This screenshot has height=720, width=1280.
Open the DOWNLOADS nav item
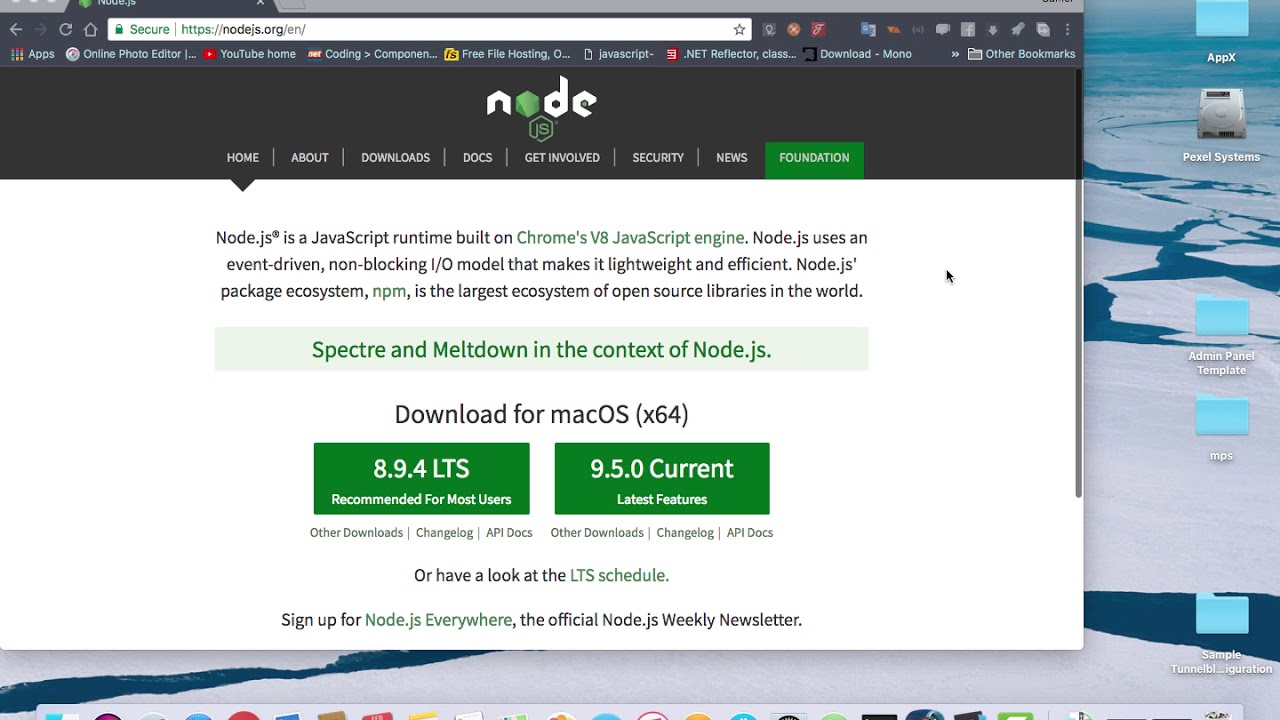[395, 158]
